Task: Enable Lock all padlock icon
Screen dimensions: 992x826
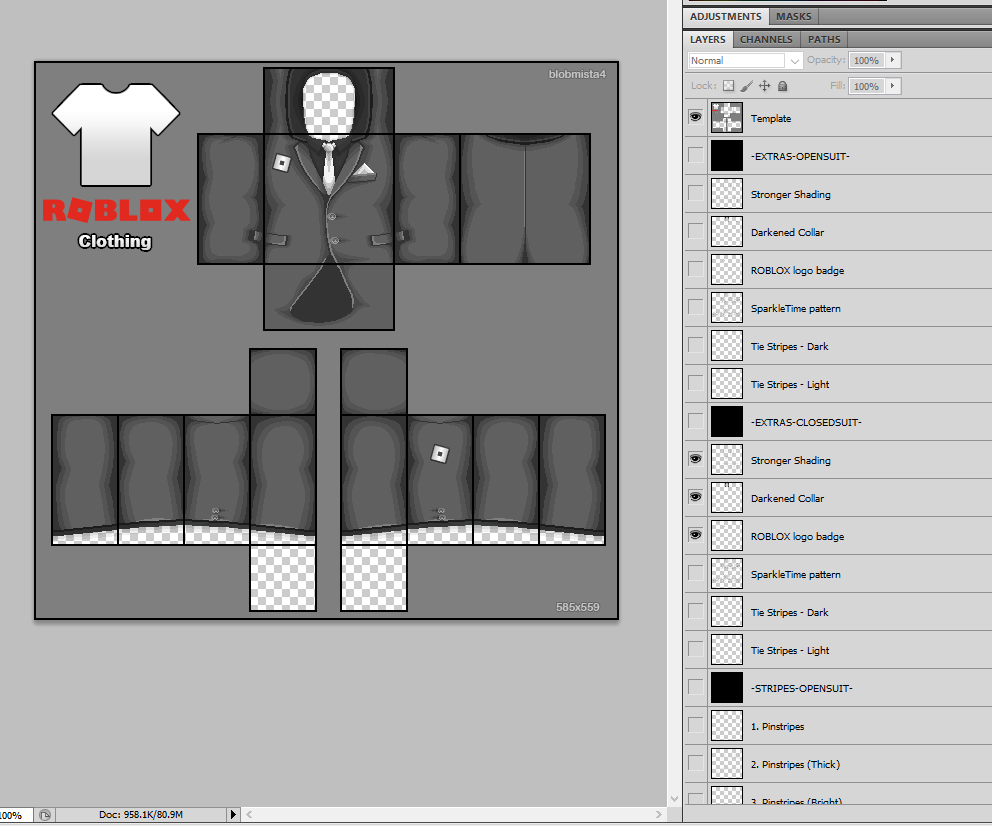Action: [783, 86]
